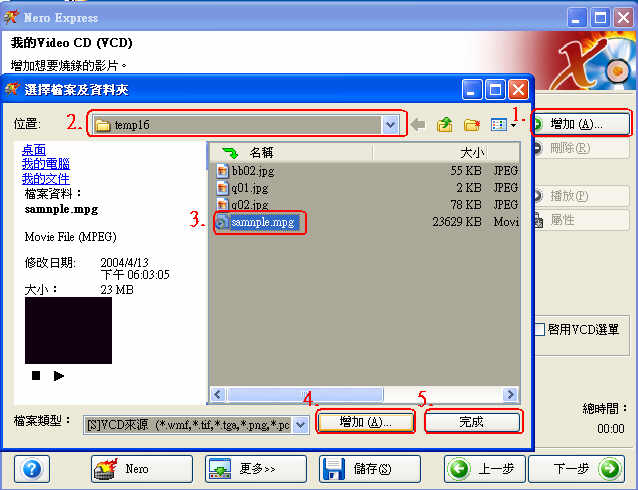Create a new folder with toolbar icon
Screen dimensions: 638x490
[471, 125]
